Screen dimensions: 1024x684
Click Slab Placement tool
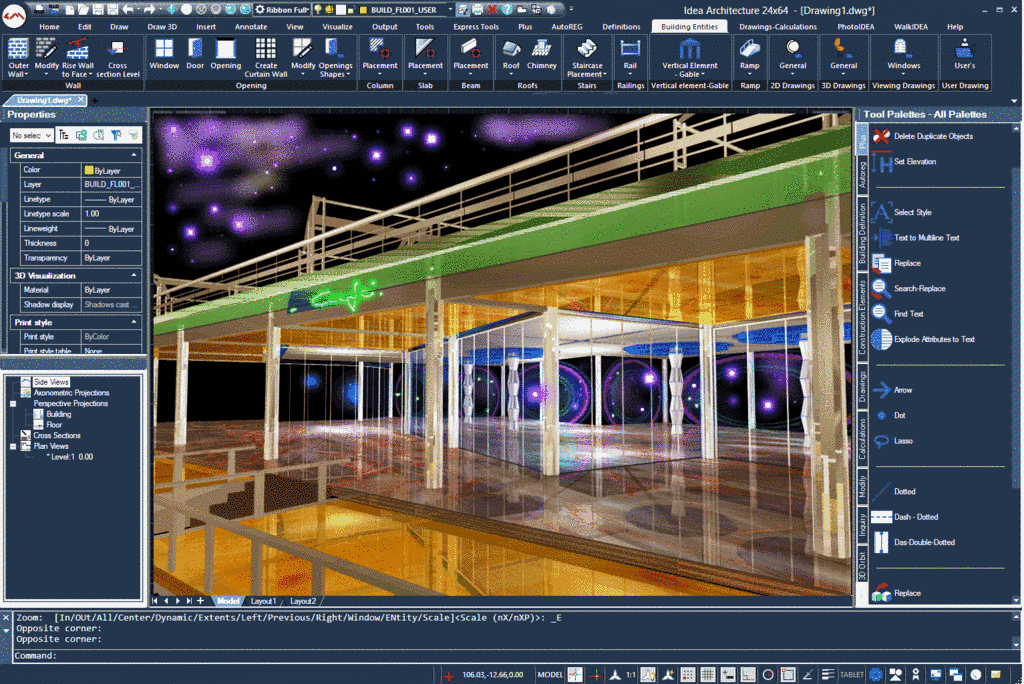425,57
